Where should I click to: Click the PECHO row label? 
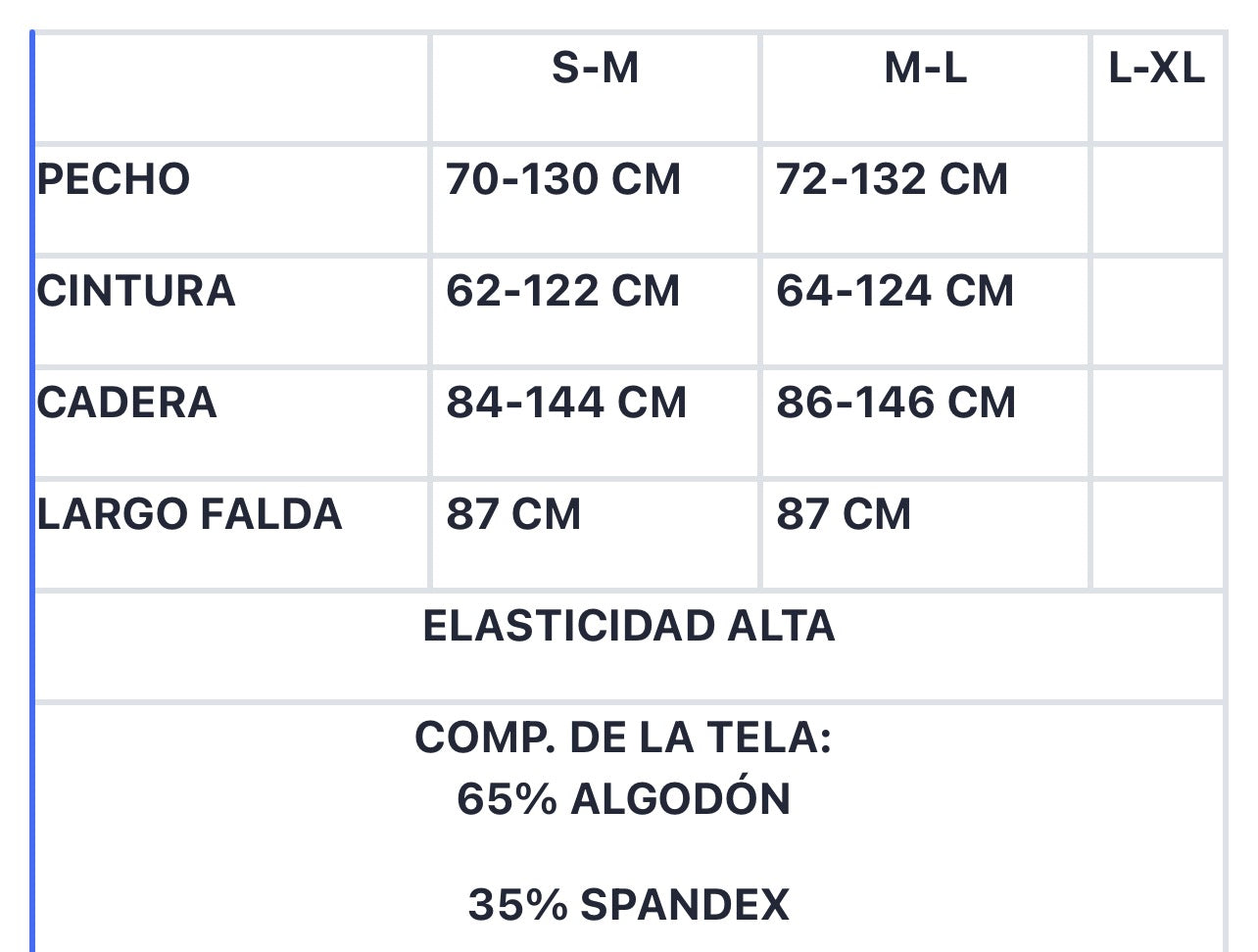(114, 180)
